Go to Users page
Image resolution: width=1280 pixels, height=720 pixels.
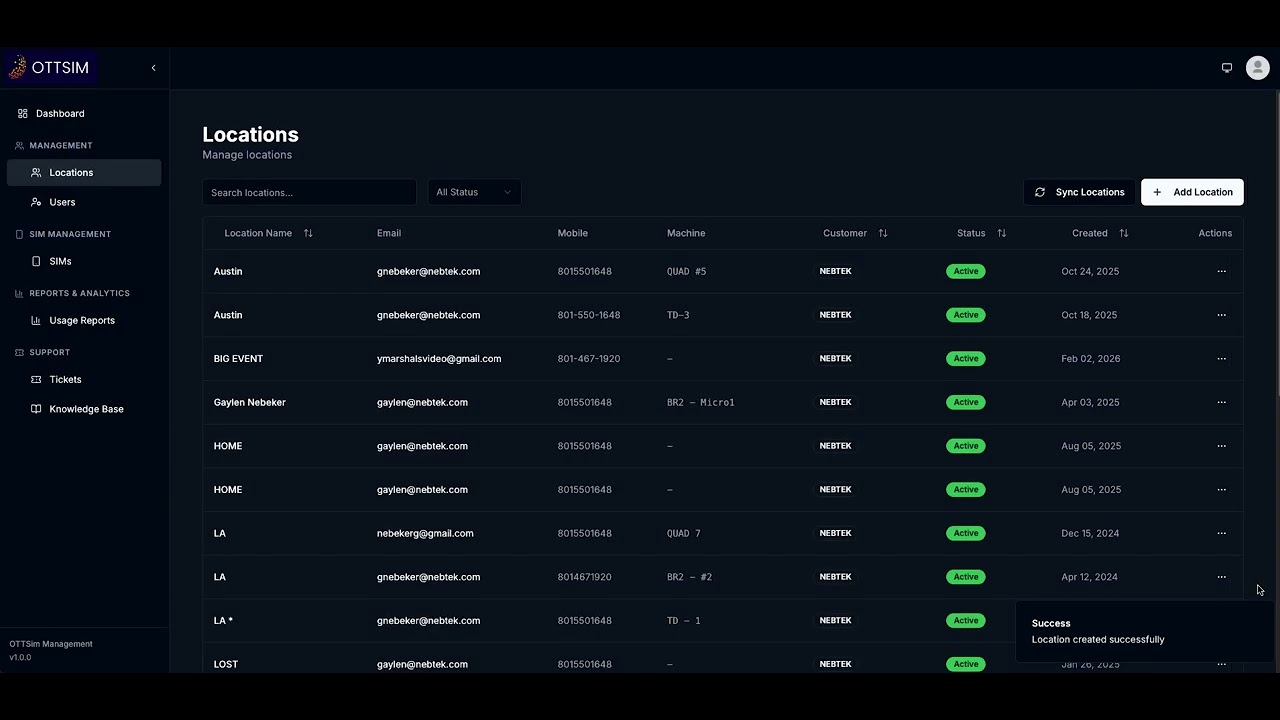point(84,202)
